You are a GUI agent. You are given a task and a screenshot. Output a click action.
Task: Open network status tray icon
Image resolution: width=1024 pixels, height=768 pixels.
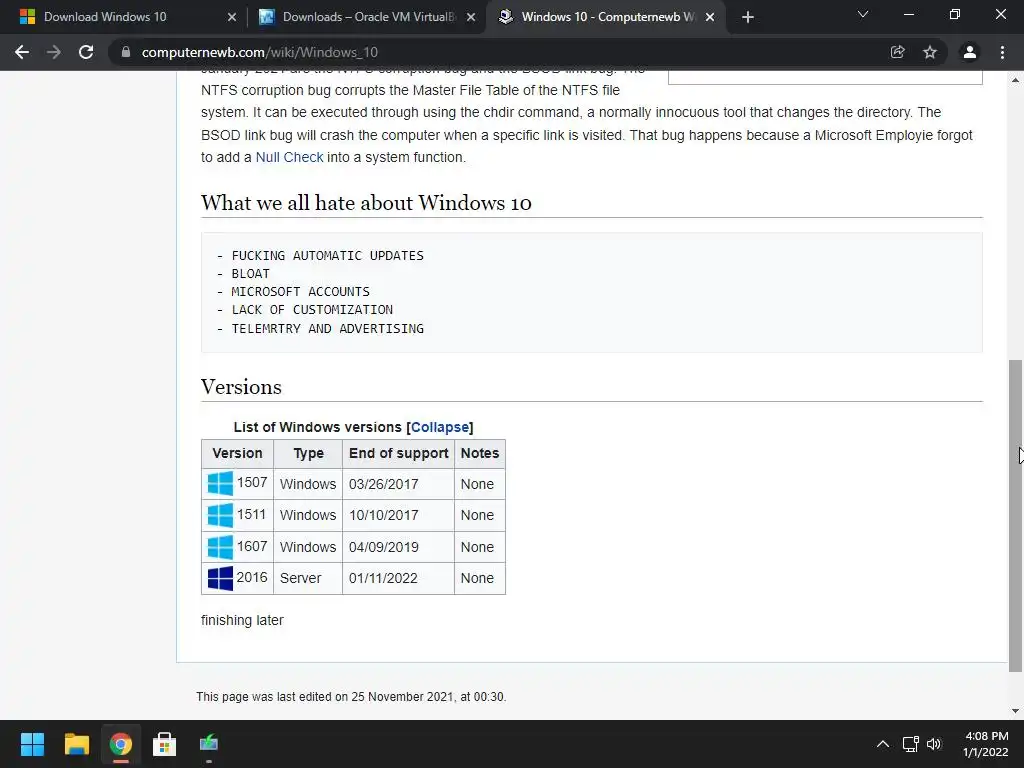tap(910, 744)
